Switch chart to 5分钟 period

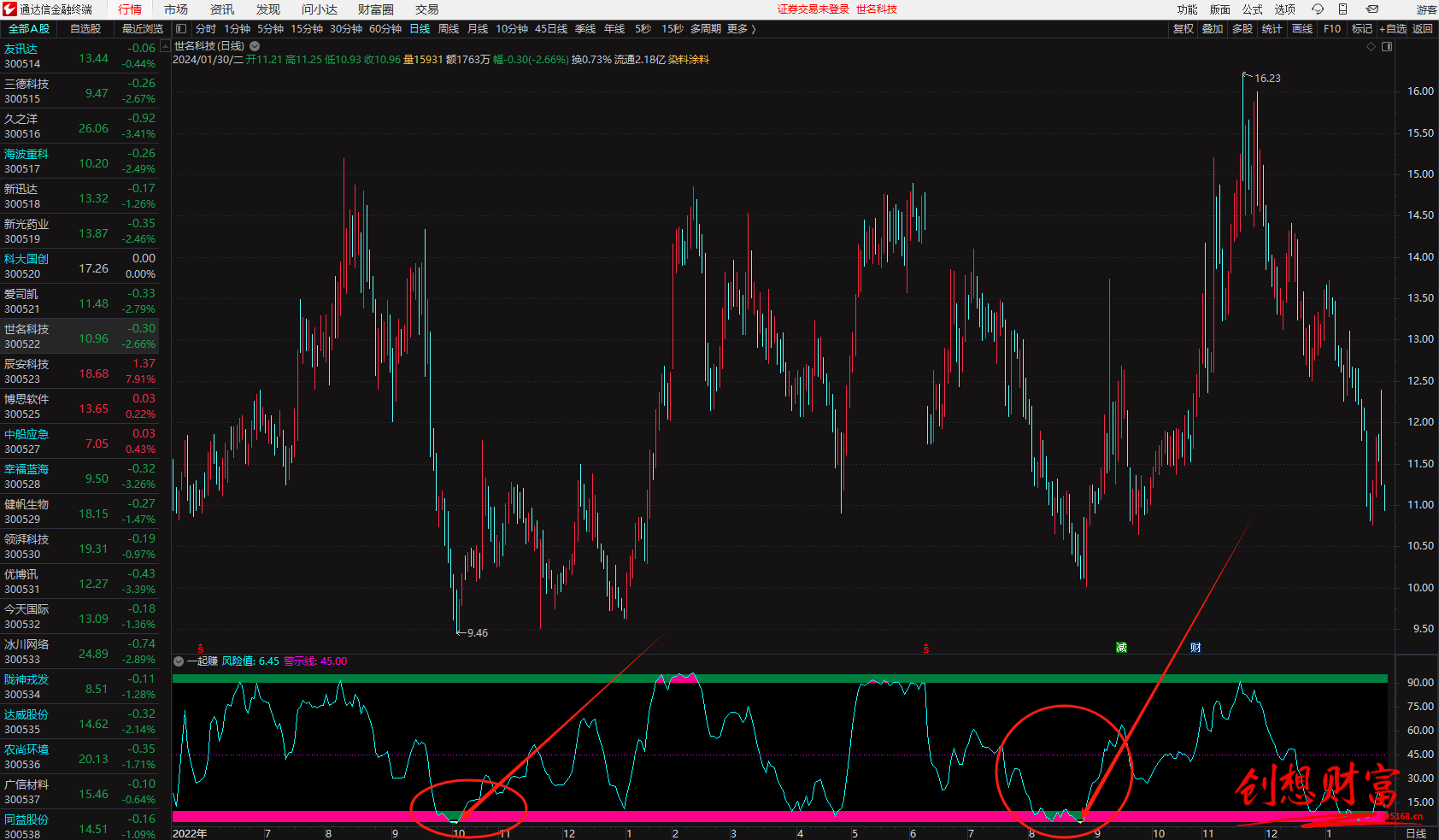click(271, 29)
